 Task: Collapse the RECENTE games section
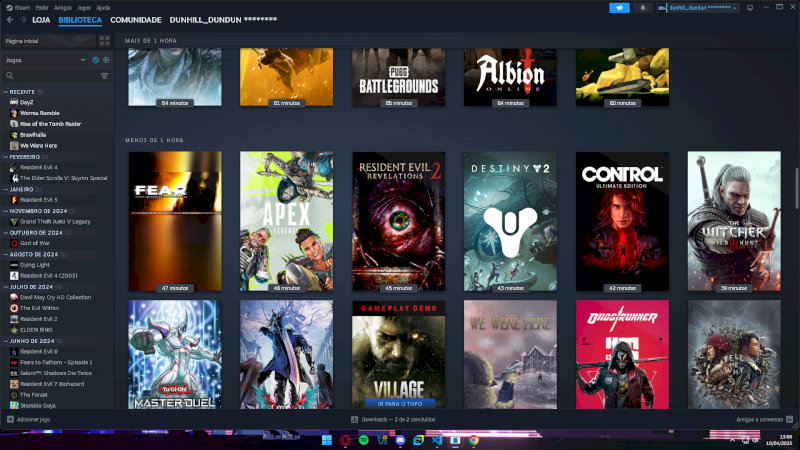[x=5, y=91]
